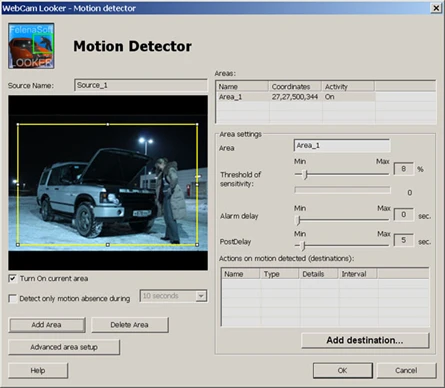This screenshot has width=445, height=388.
Task: Open Advanced area setup
Action: click(x=64, y=347)
